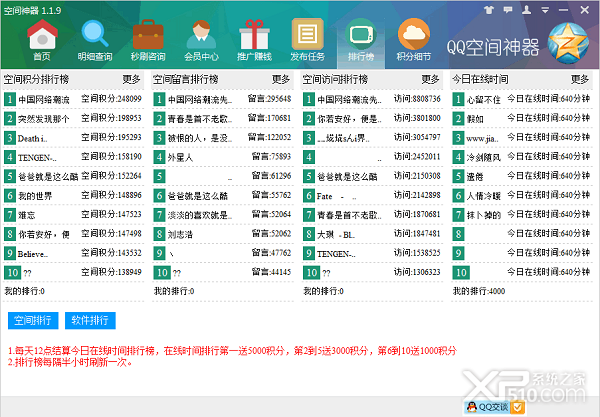
Task: Click rank 7 badge beside 难忘
Action: click(x=10, y=215)
